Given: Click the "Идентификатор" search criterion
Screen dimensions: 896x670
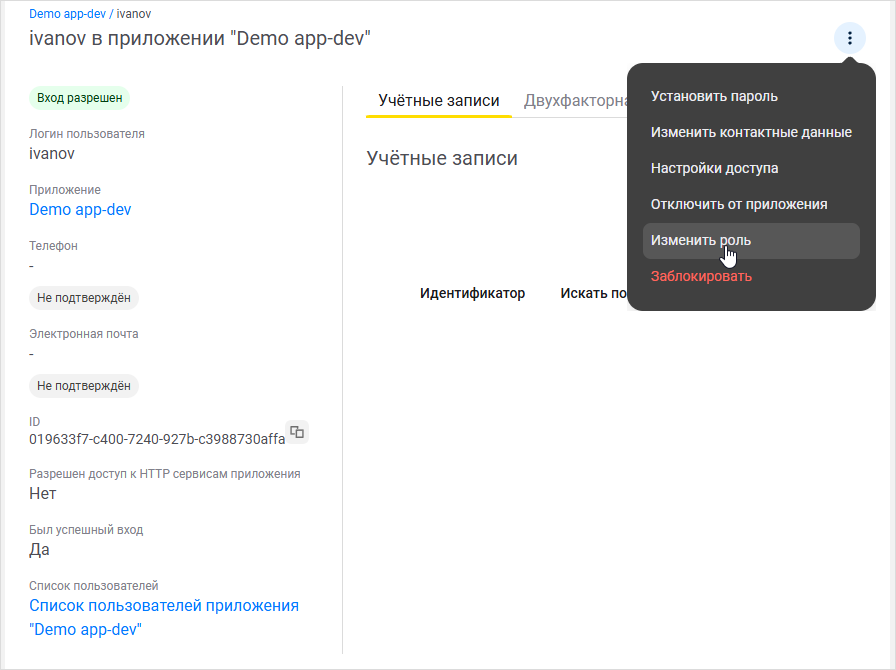Looking at the screenshot, I should pyautogui.click(x=471, y=294).
